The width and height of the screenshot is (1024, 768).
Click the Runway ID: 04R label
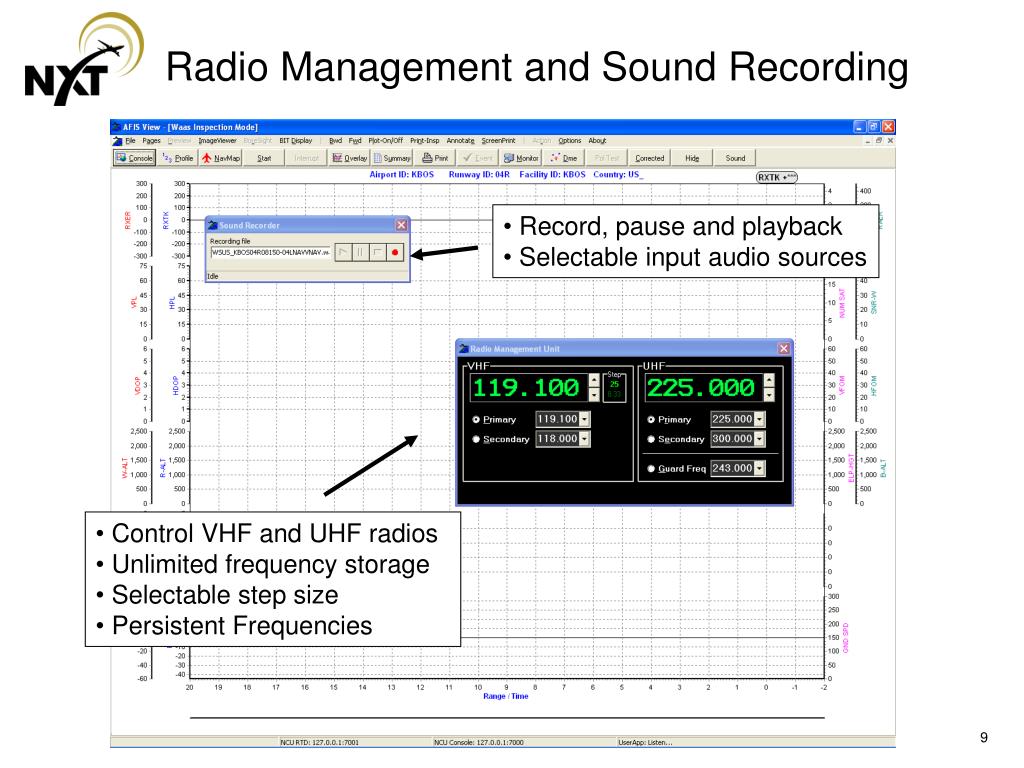[x=479, y=174]
